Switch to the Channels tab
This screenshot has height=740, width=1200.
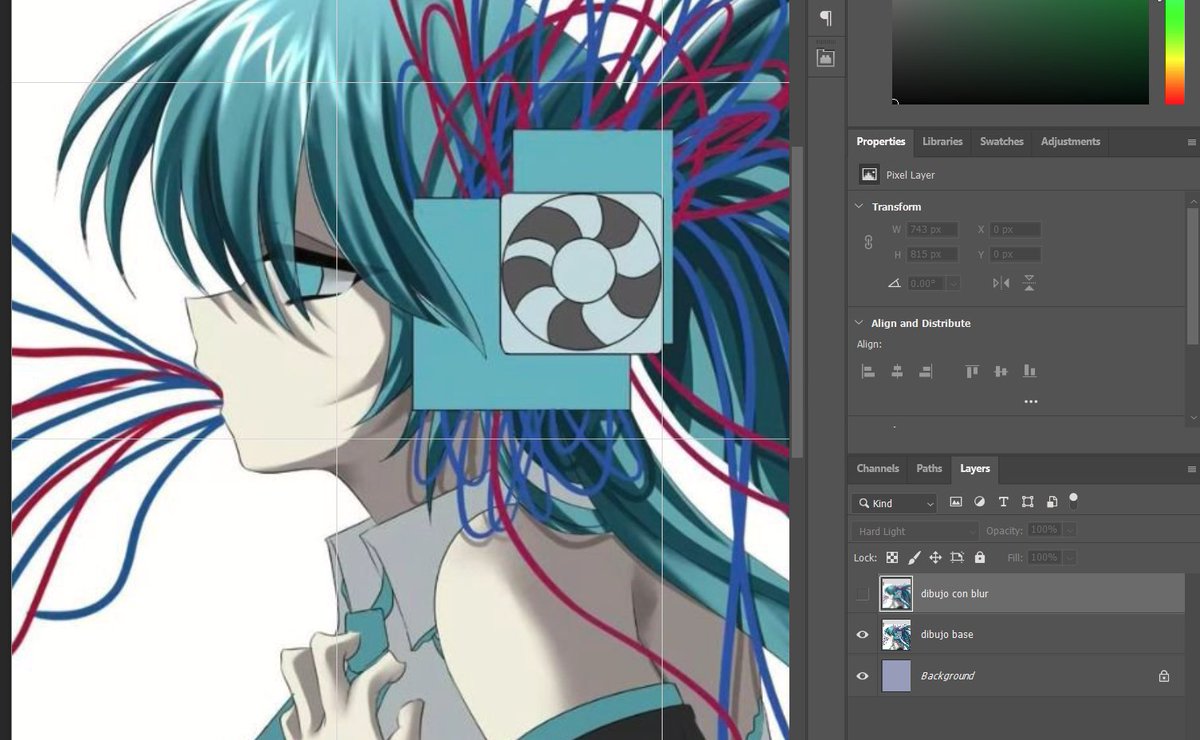(x=878, y=469)
